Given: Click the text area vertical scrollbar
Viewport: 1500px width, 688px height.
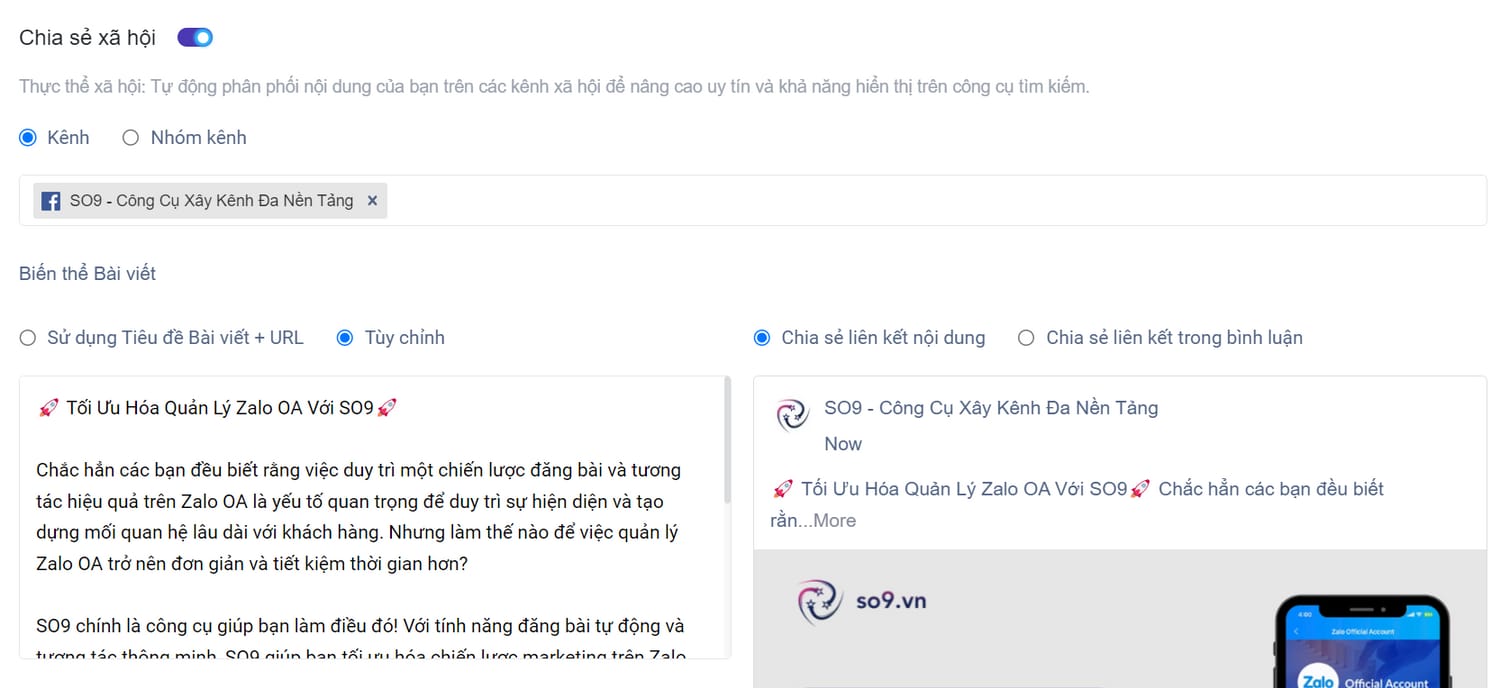Looking at the screenshot, I should tap(728, 440).
